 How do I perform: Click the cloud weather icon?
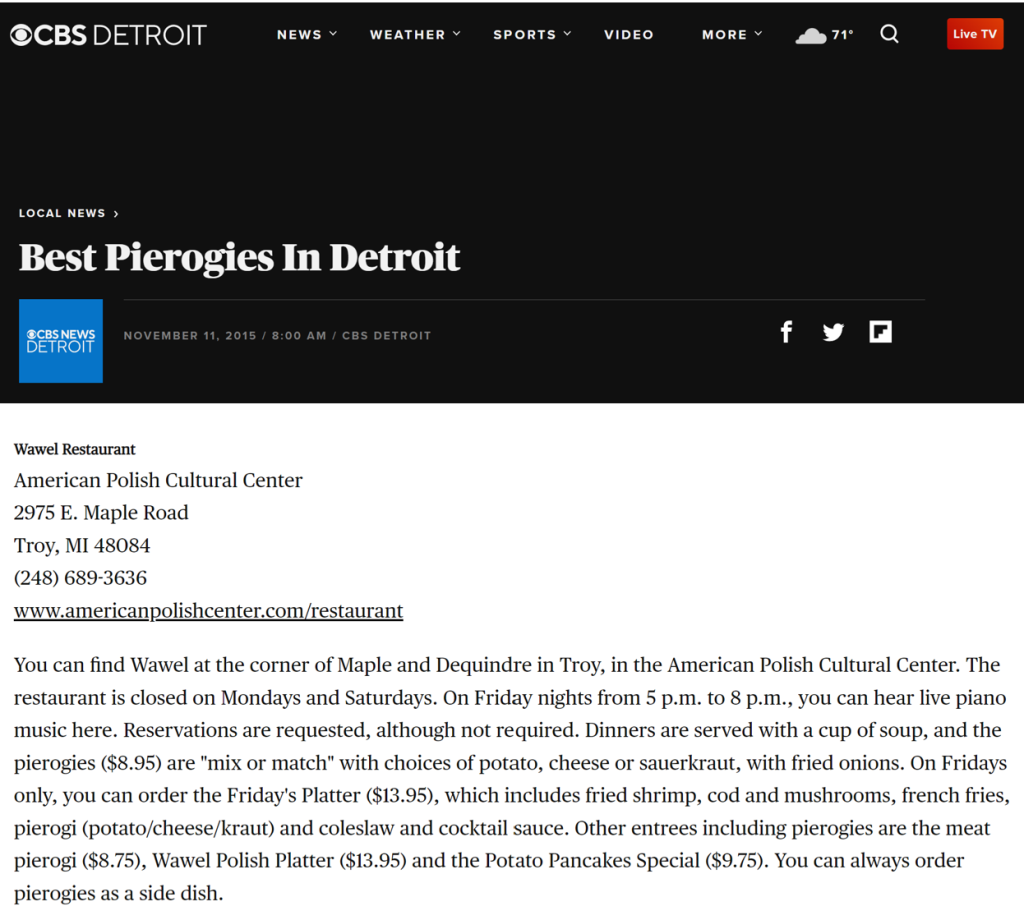[810, 35]
